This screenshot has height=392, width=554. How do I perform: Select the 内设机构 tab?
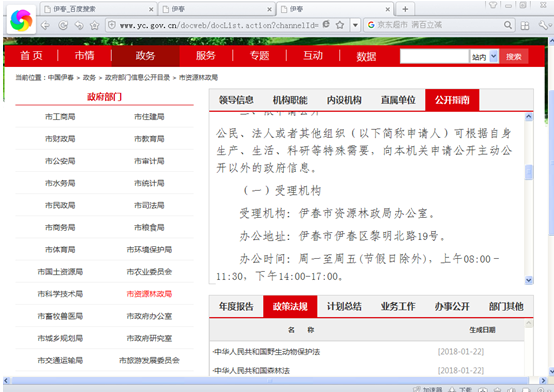(344, 100)
